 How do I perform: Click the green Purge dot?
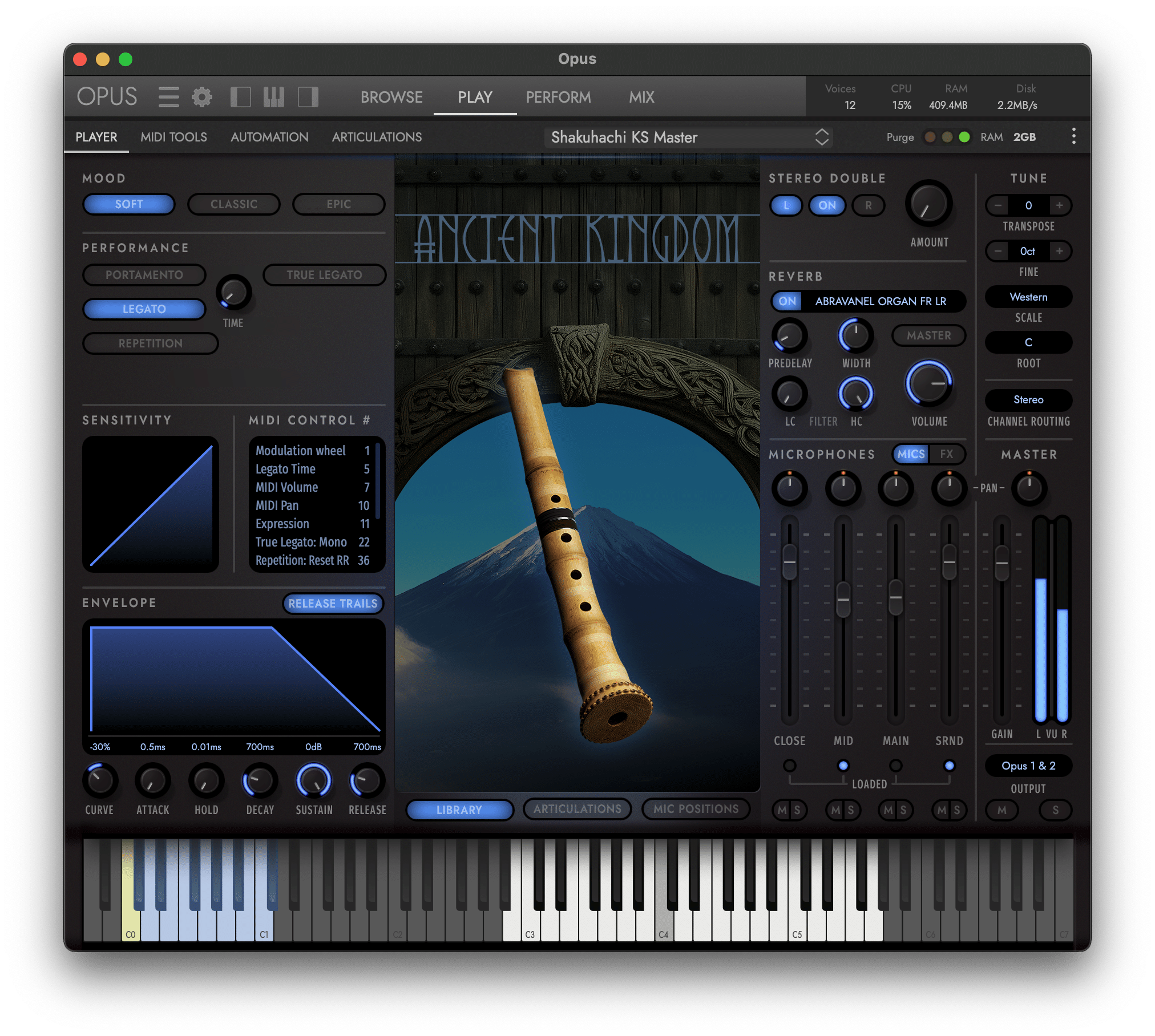click(x=964, y=137)
